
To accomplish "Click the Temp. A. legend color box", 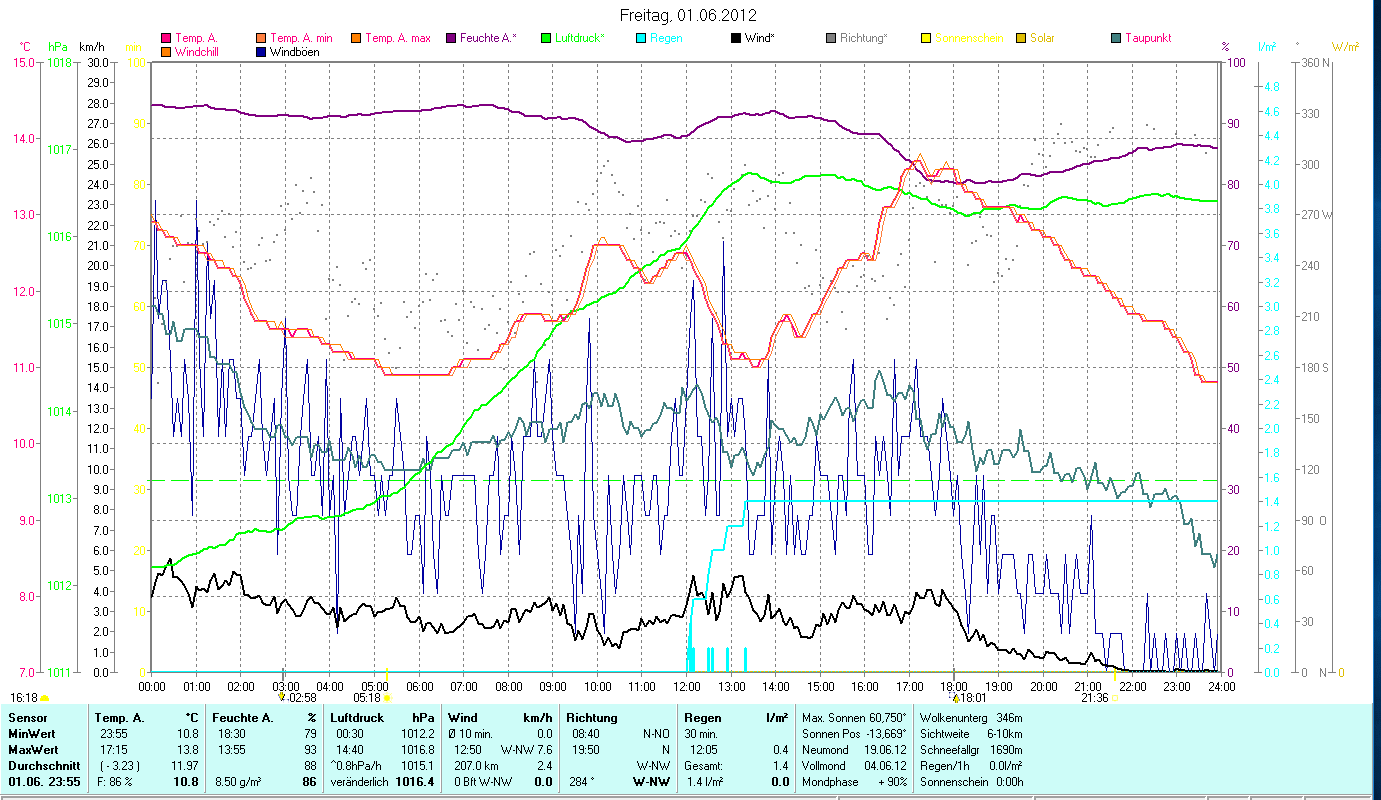I will pyautogui.click(x=166, y=38).
